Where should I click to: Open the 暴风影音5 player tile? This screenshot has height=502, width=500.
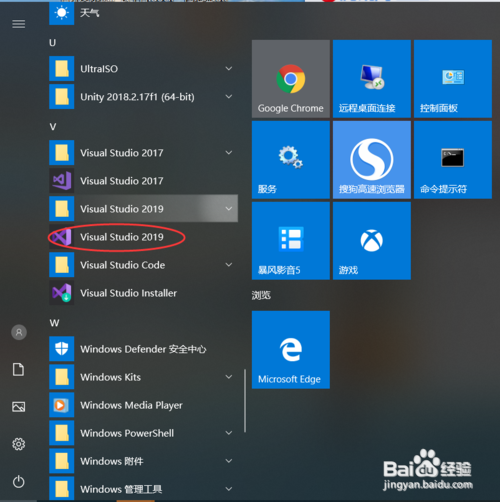click(x=291, y=241)
